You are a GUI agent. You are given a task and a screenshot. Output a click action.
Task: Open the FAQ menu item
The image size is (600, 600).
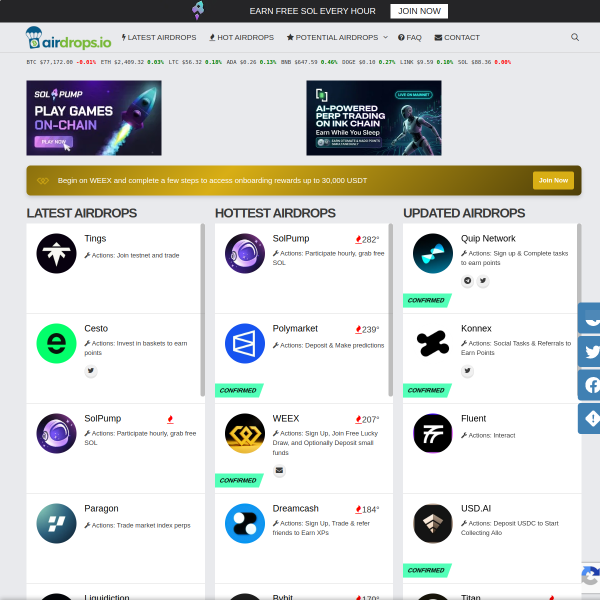coord(409,38)
